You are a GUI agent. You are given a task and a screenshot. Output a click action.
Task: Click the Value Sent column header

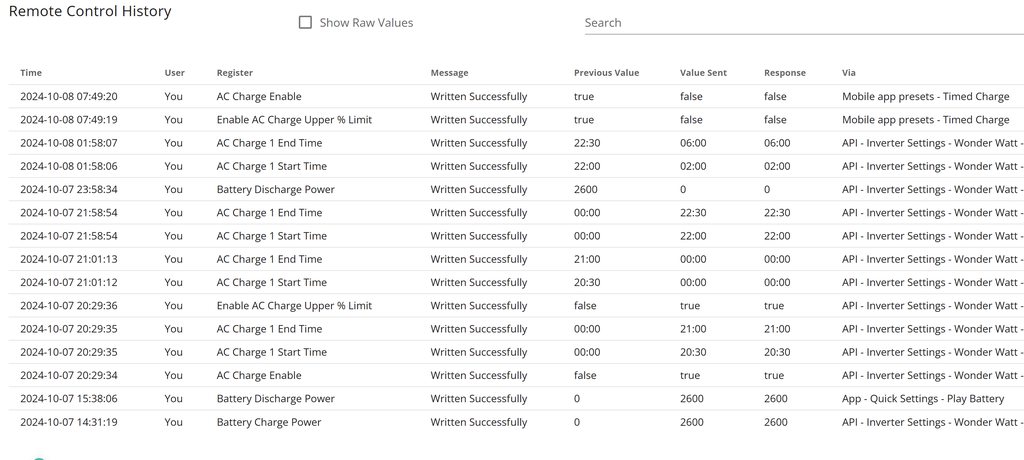pyautogui.click(x=705, y=73)
